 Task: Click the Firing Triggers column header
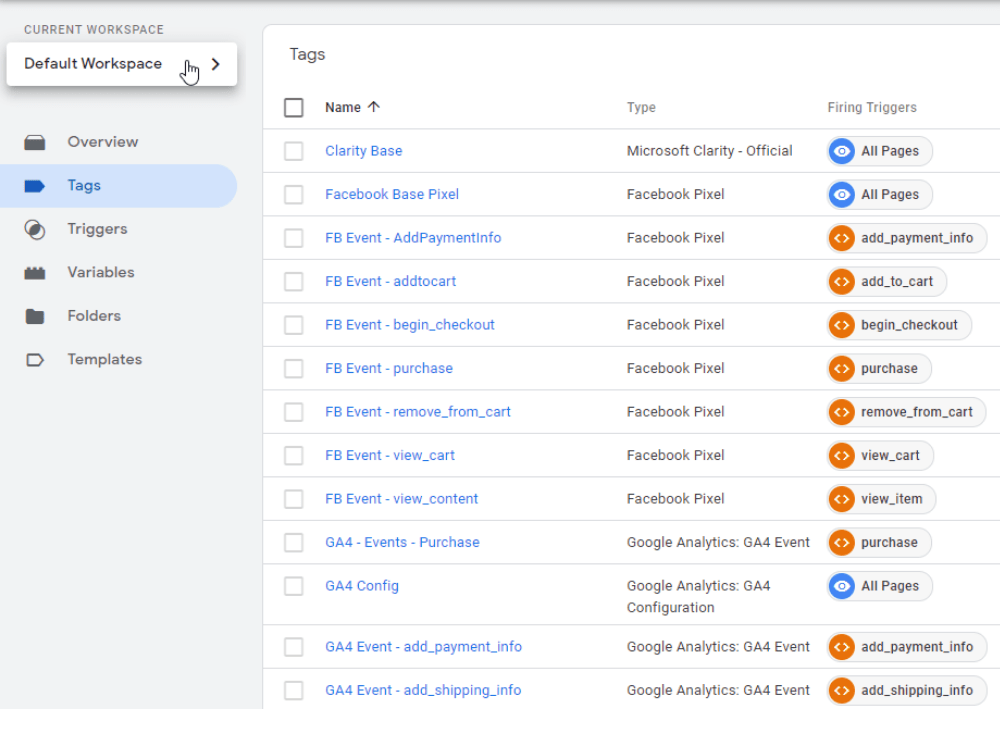tap(872, 107)
